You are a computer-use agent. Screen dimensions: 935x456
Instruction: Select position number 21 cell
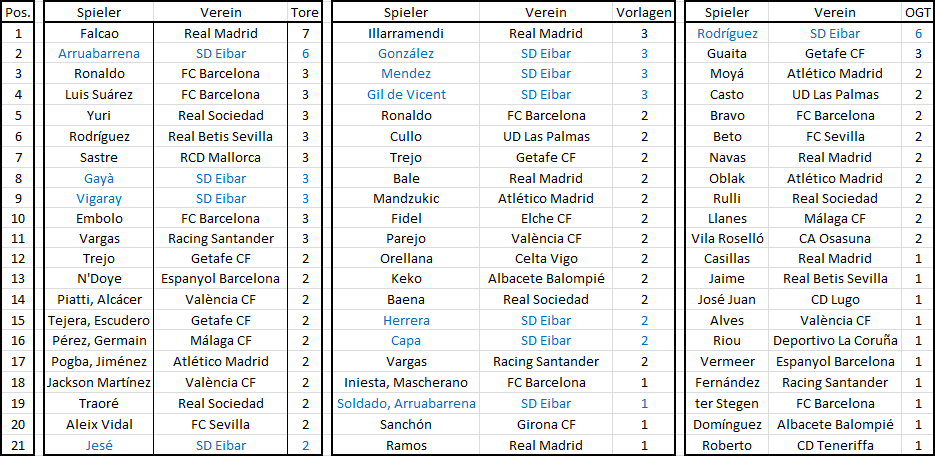pos(17,445)
